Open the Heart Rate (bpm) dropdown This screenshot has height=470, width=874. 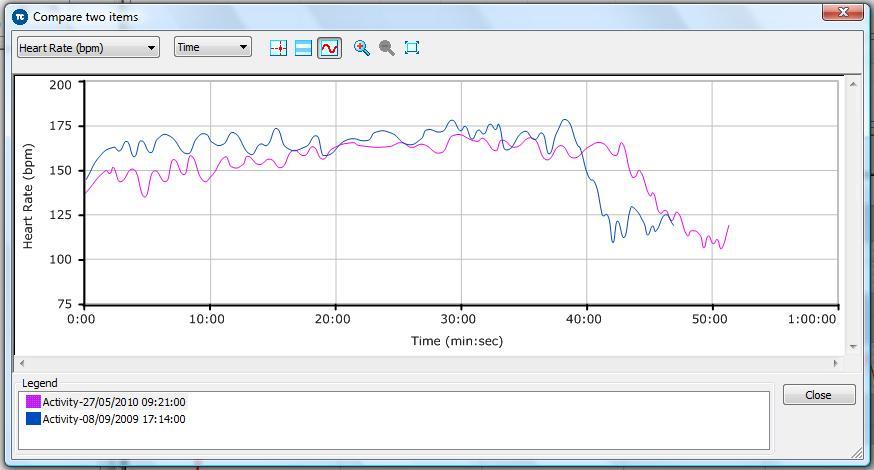[88, 47]
